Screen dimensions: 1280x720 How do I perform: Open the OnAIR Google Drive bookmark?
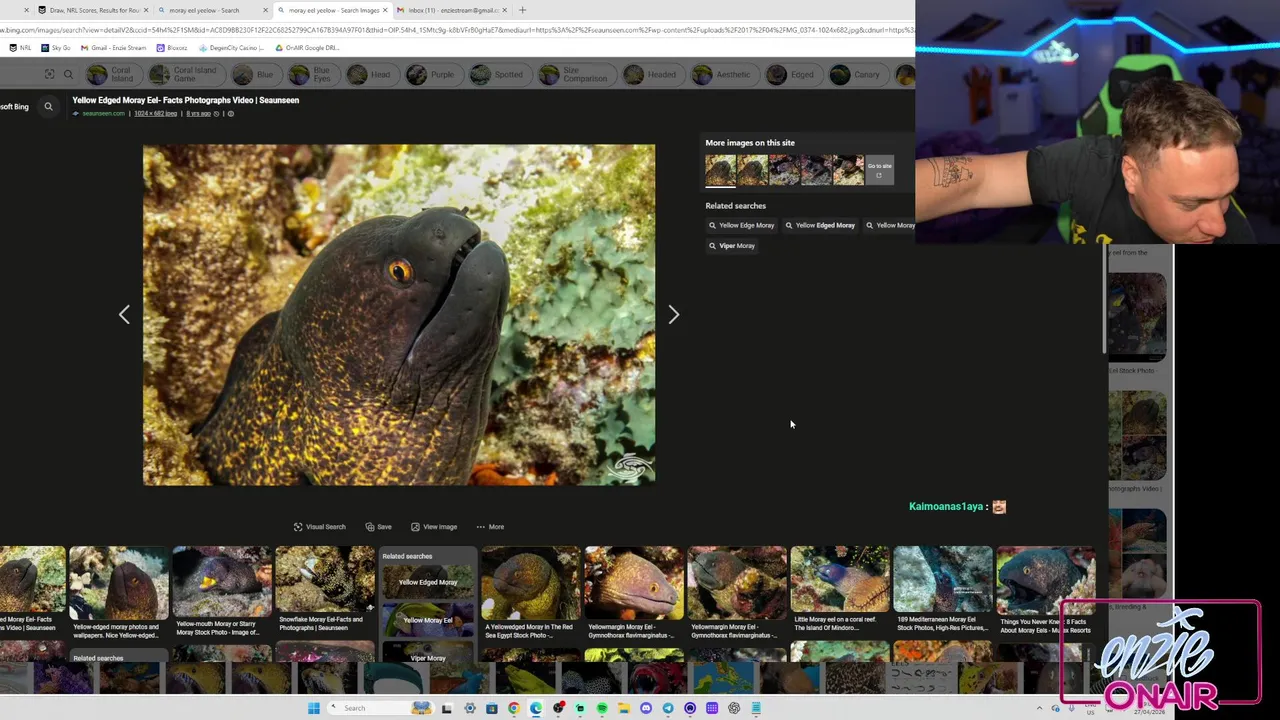click(309, 48)
